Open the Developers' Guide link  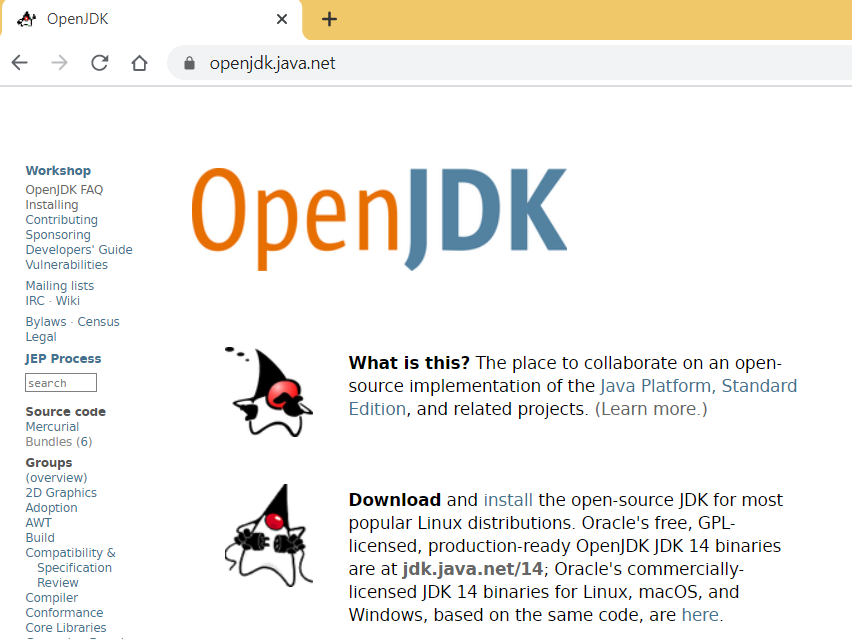coord(79,249)
